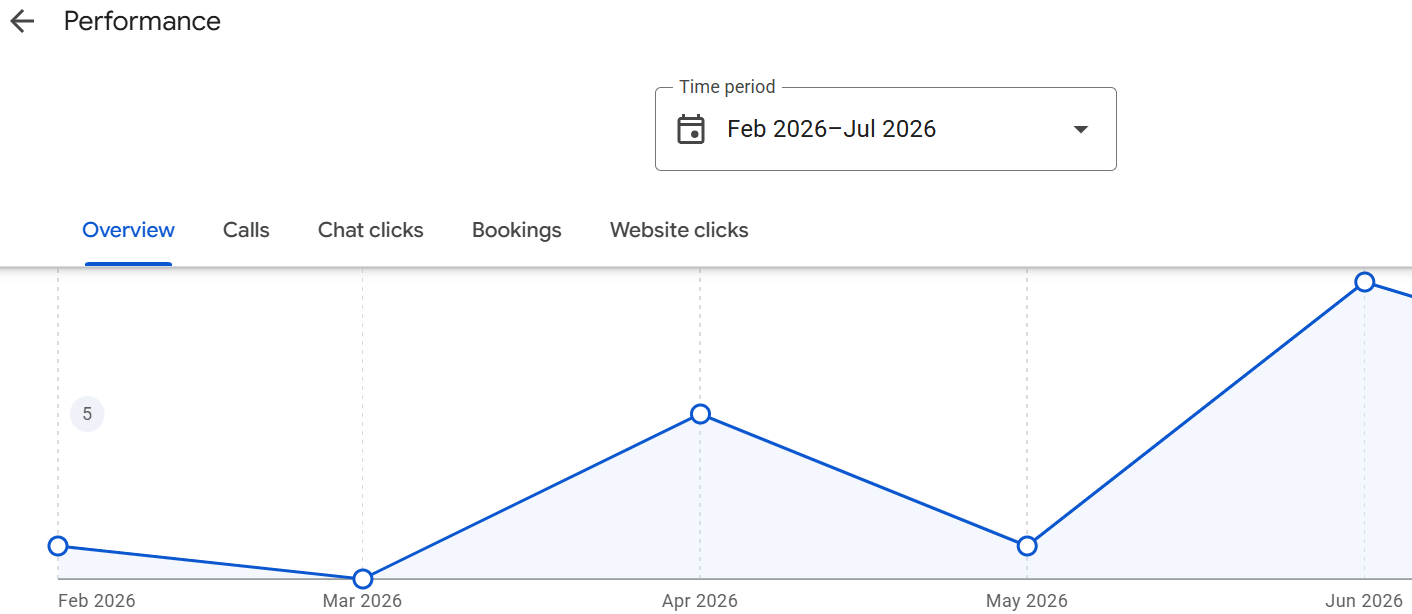Open the Chat clicks tab
This screenshot has height=614, width=1412.
[371, 230]
